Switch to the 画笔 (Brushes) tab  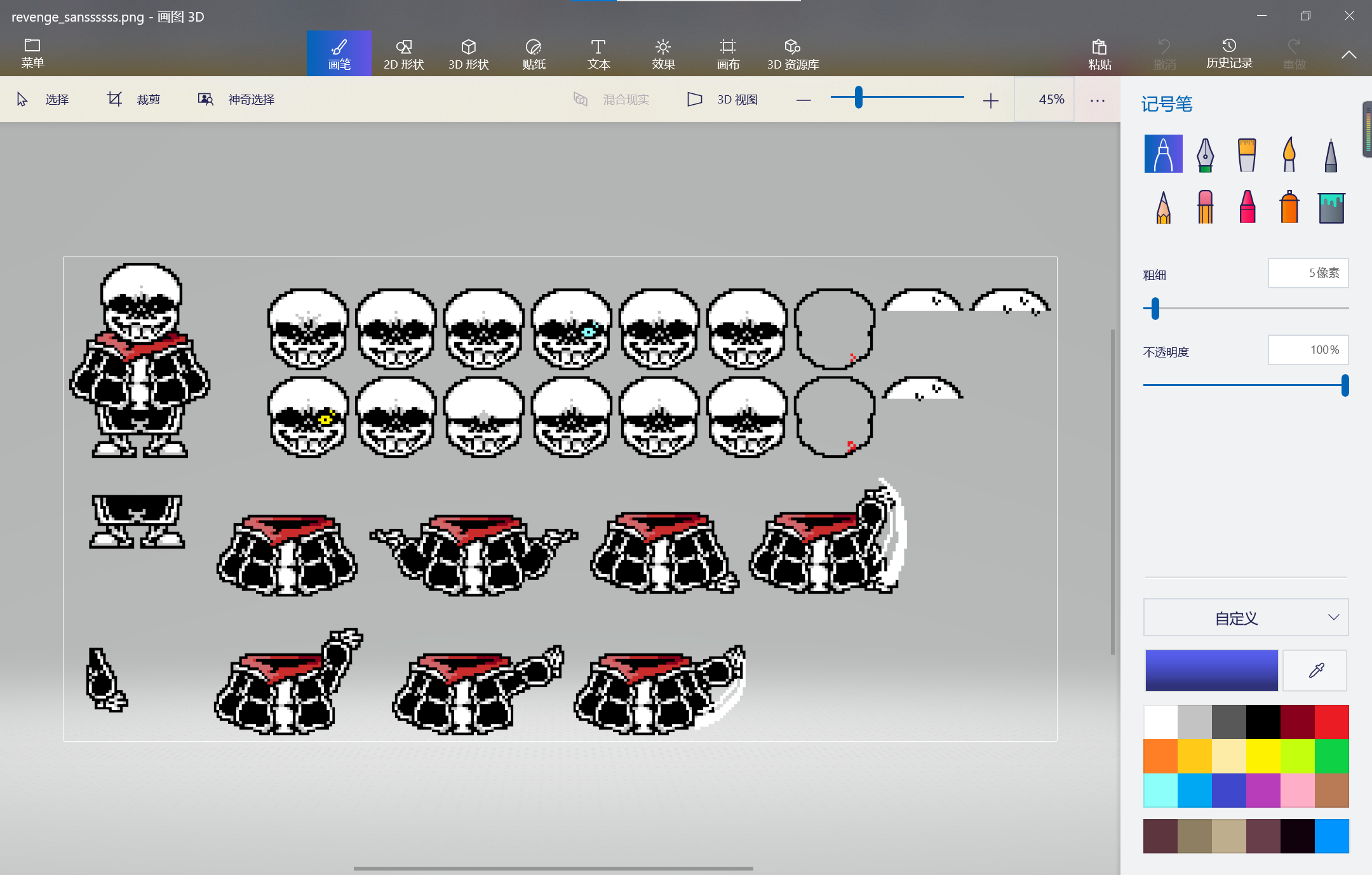point(339,53)
